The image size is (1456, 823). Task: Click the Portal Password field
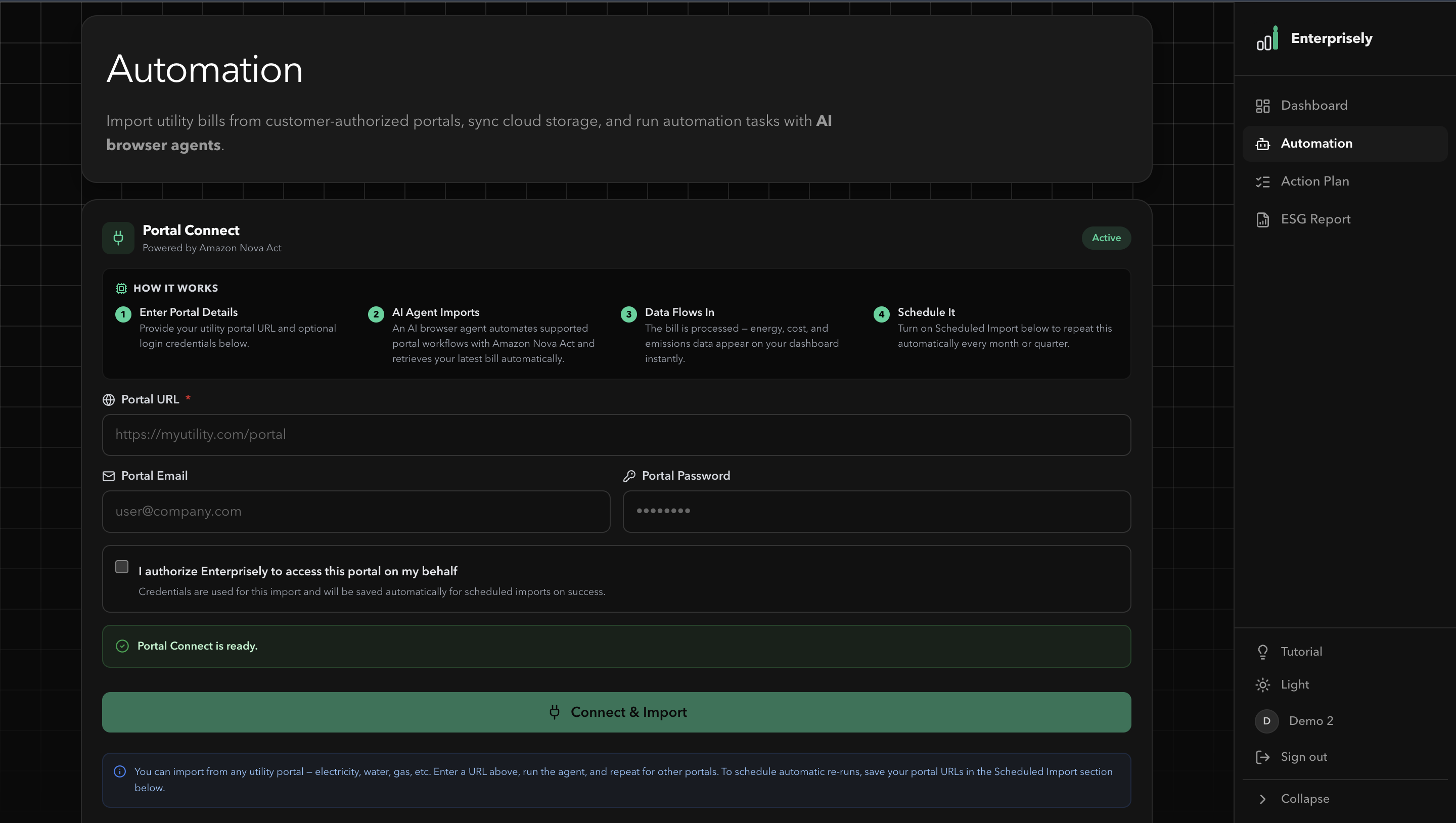pyautogui.click(x=876, y=512)
